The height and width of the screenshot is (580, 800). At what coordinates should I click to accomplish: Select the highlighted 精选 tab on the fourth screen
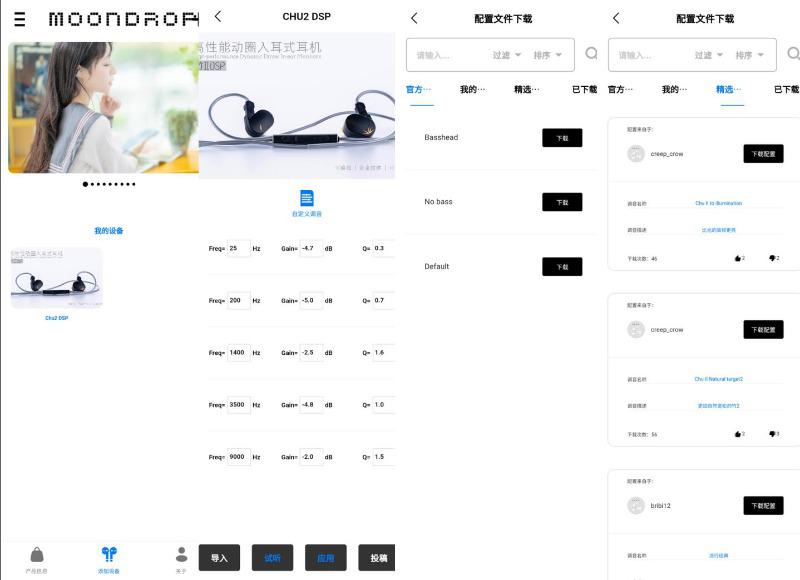click(x=729, y=89)
